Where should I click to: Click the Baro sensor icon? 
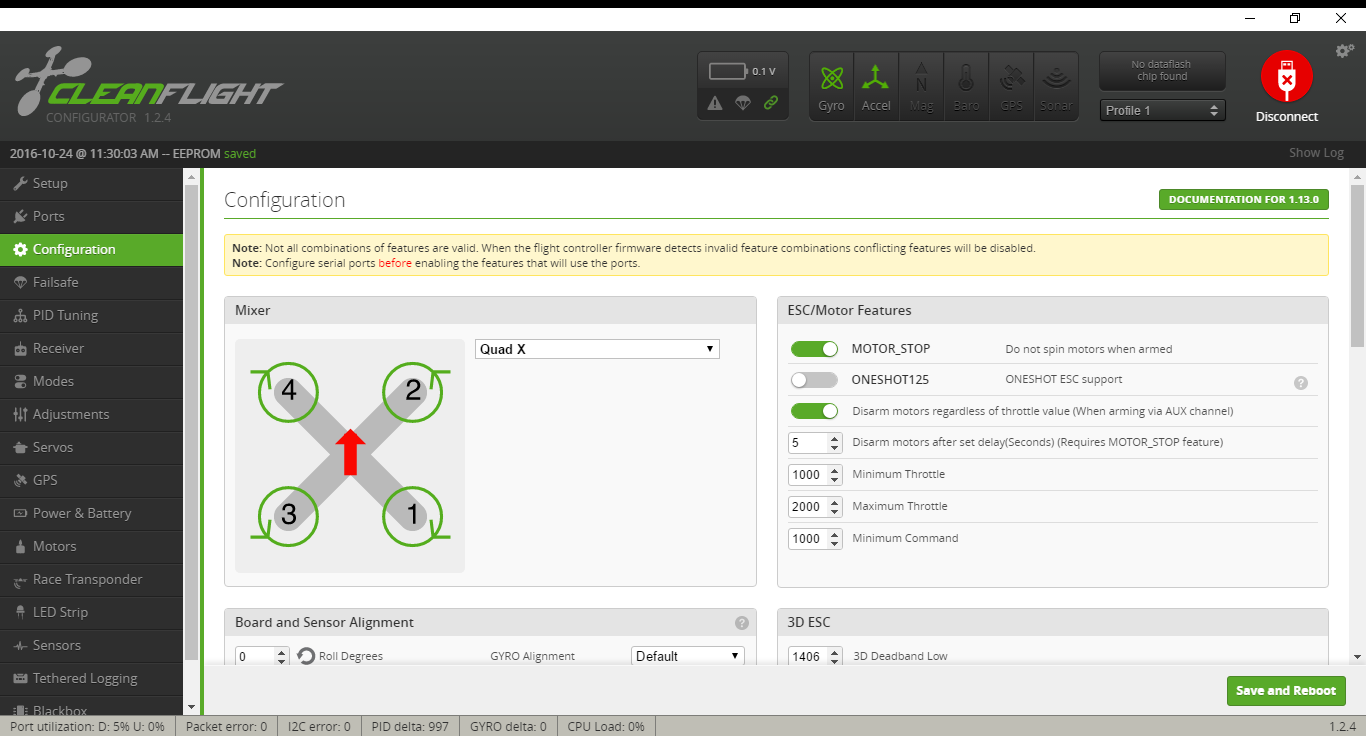point(966,86)
